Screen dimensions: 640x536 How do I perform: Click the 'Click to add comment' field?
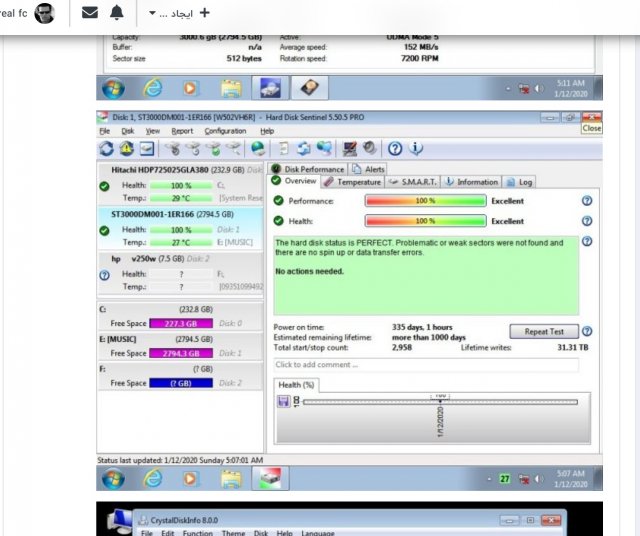[426, 365]
